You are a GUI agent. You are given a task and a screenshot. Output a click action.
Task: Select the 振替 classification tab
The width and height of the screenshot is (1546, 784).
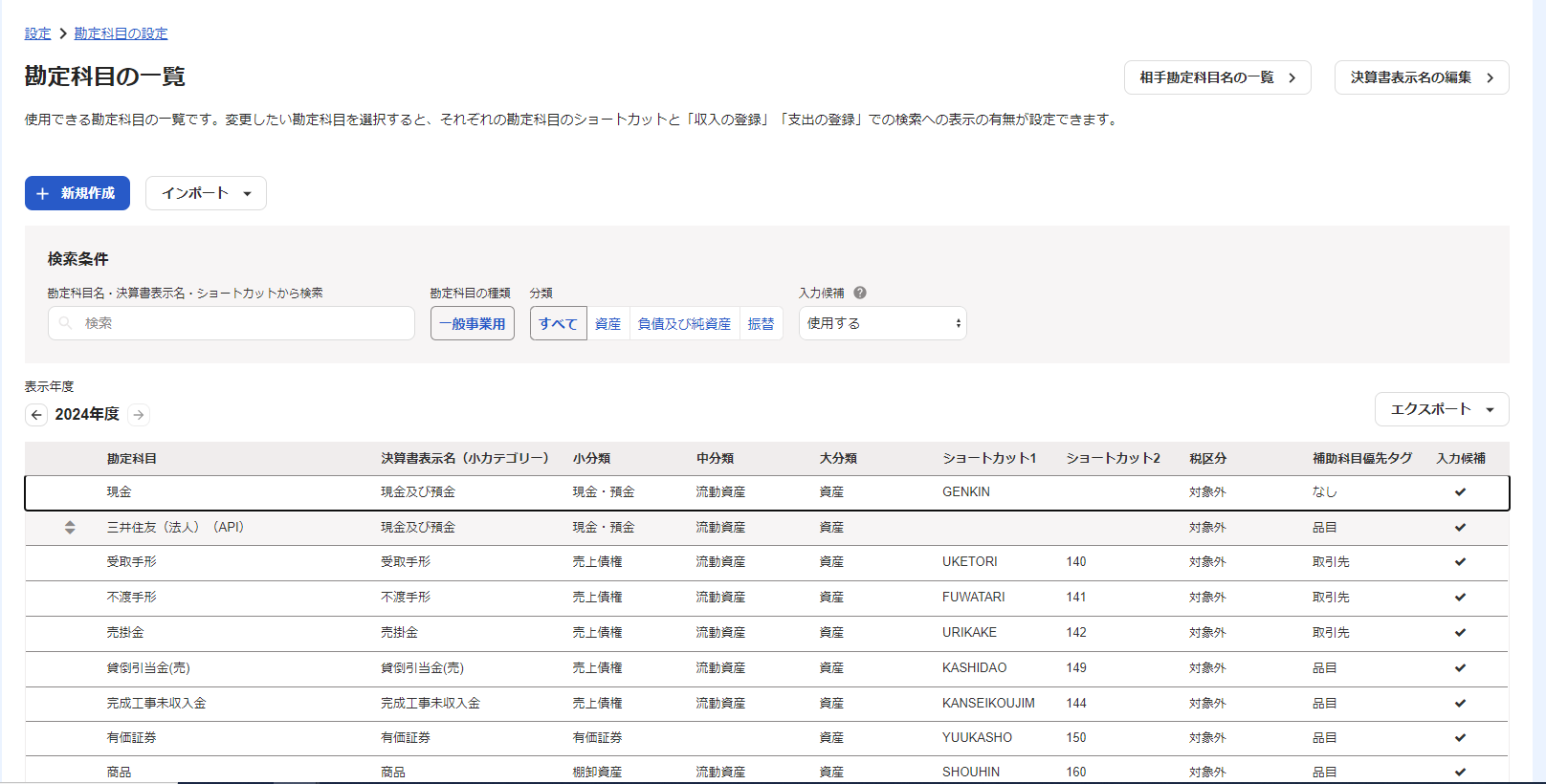click(x=762, y=323)
